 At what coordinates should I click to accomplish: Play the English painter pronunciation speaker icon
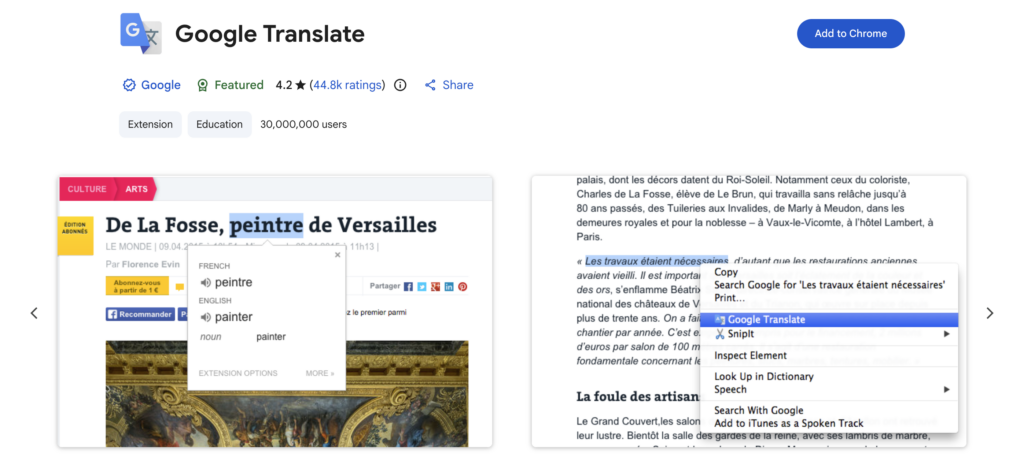pyautogui.click(x=206, y=317)
